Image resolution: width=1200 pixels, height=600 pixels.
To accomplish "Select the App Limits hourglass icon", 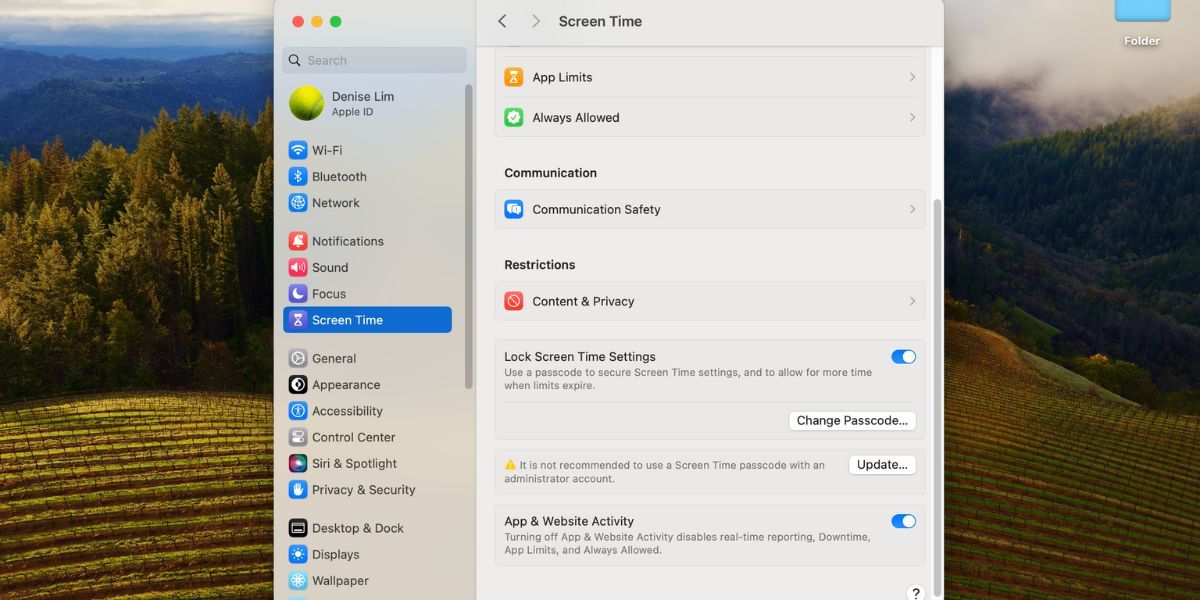I will (513, 76).
